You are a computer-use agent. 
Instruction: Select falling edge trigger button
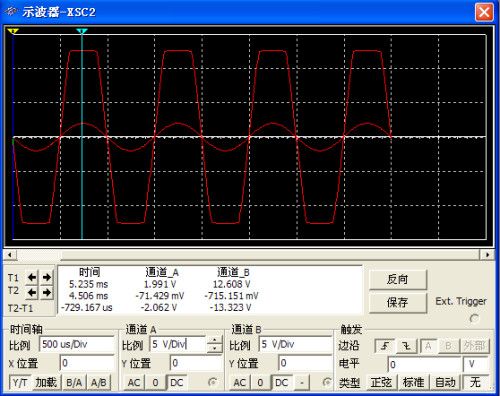(407, 346)
